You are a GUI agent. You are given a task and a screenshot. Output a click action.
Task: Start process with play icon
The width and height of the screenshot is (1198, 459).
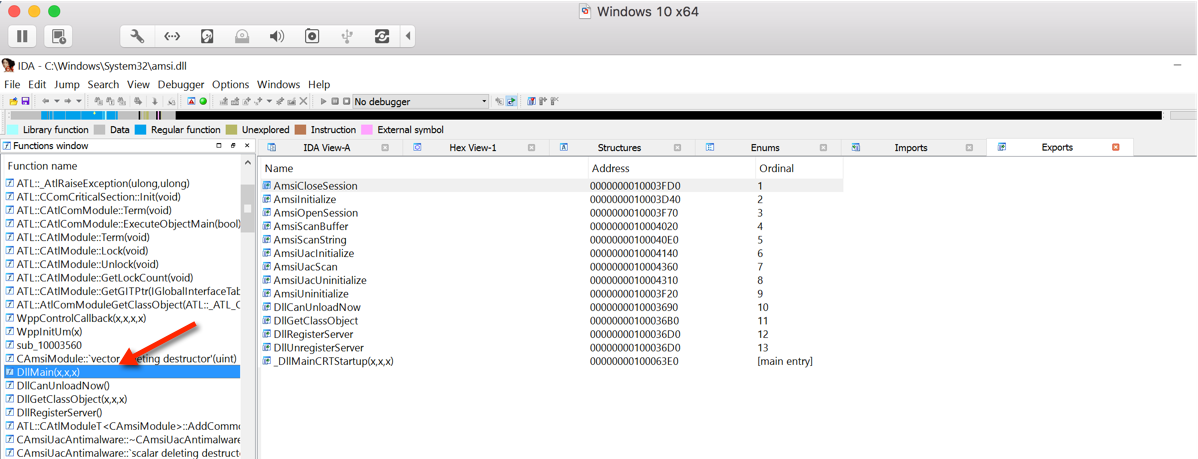[324, 101]
